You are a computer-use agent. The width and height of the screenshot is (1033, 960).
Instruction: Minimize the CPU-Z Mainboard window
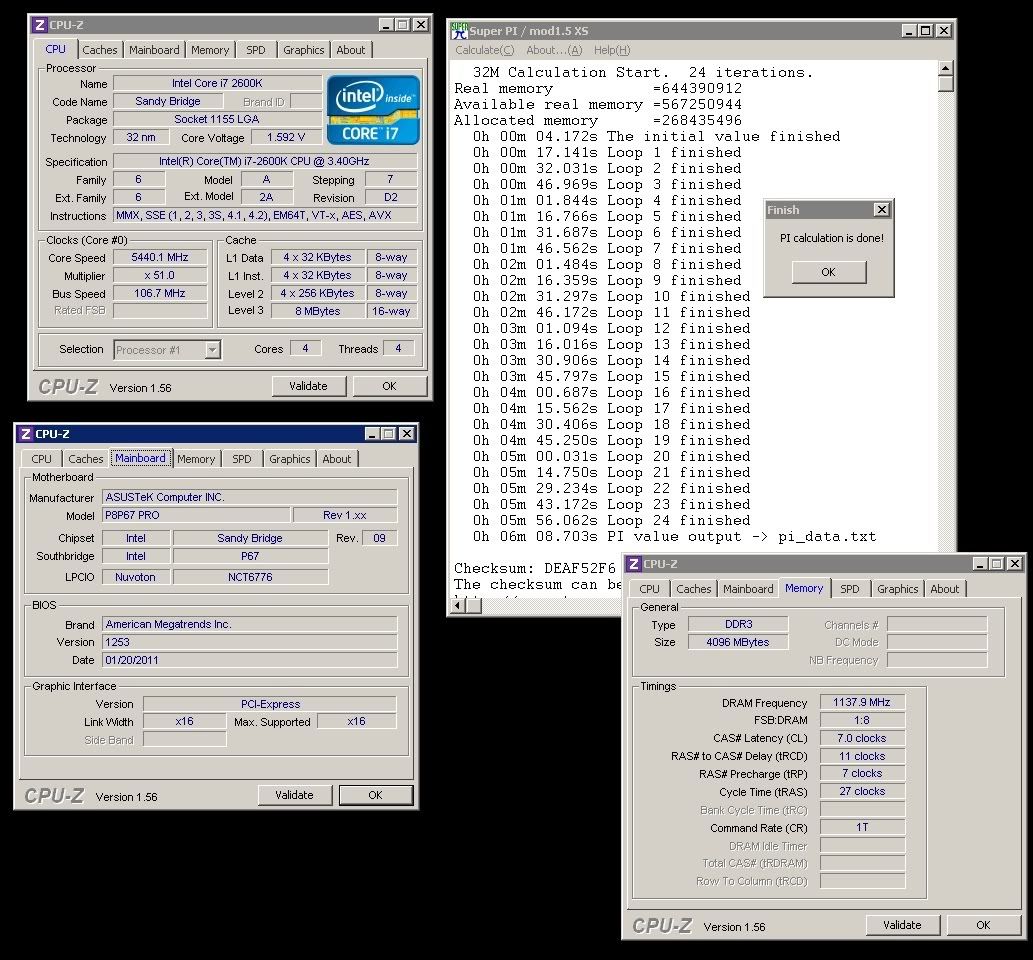(372, 434)
